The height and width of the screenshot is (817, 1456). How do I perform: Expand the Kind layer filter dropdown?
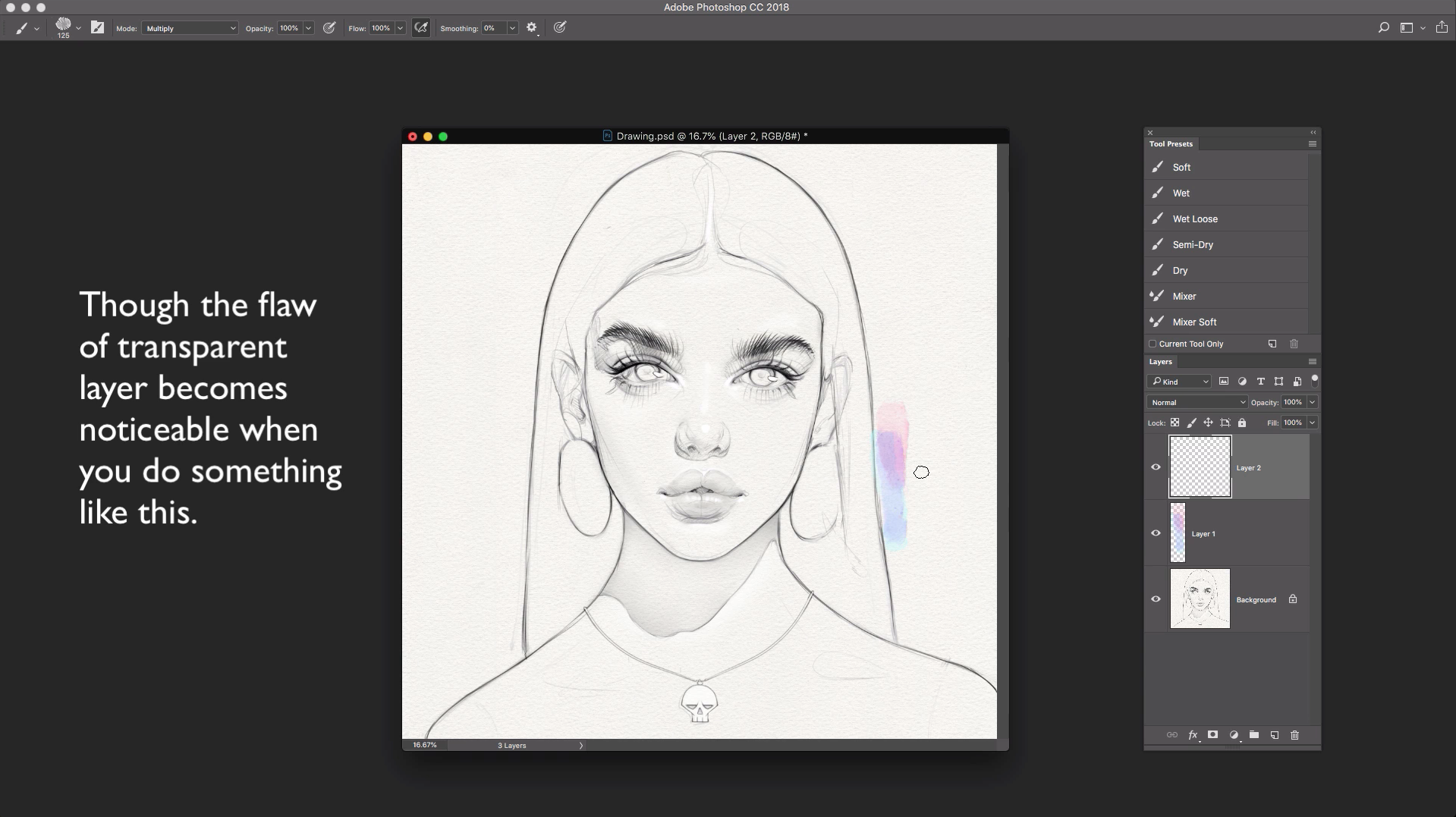click(x=1180, y=382)
